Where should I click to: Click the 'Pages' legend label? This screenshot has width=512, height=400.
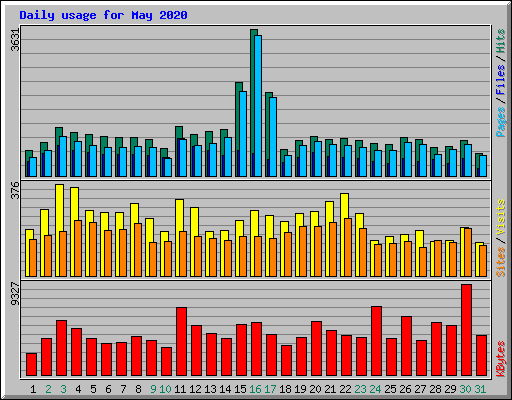[x=500, y=122]
